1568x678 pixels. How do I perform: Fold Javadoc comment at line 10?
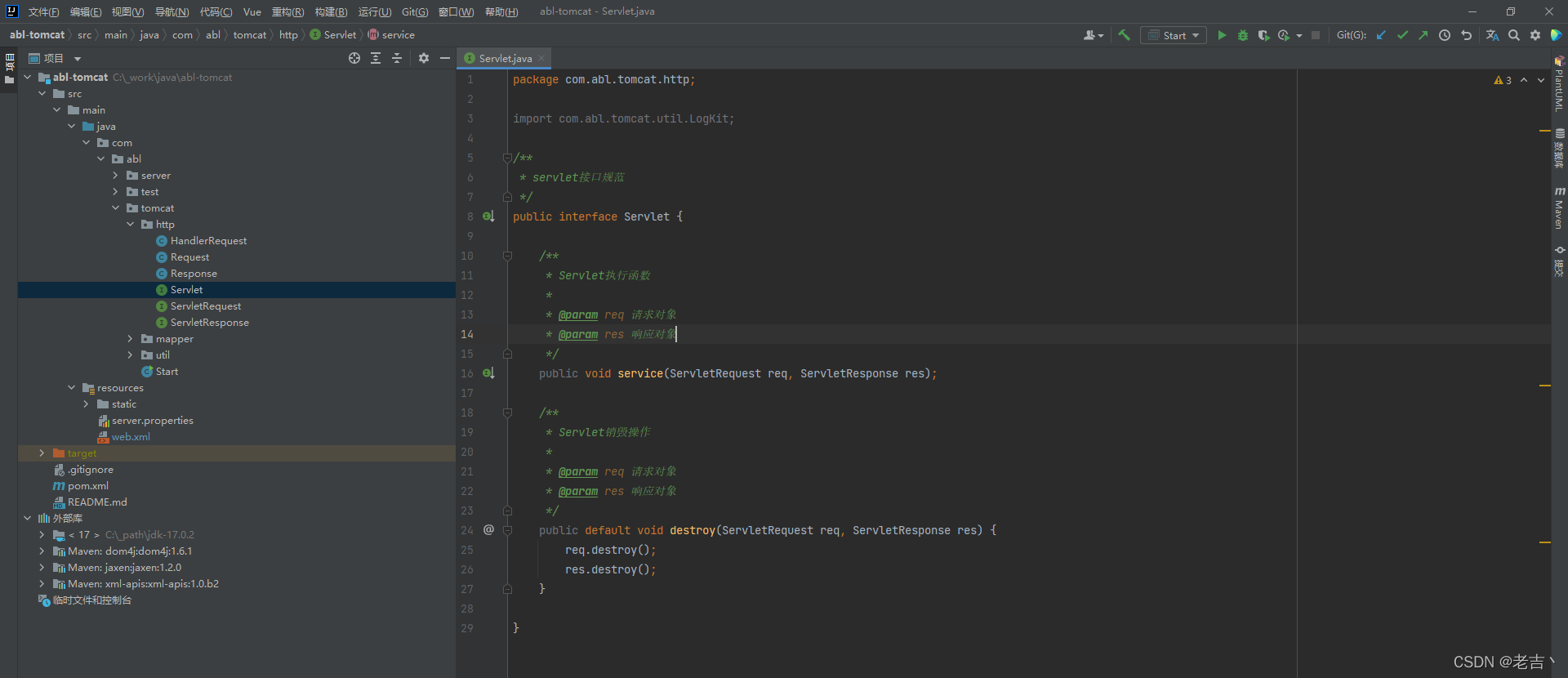pos(507,256)
